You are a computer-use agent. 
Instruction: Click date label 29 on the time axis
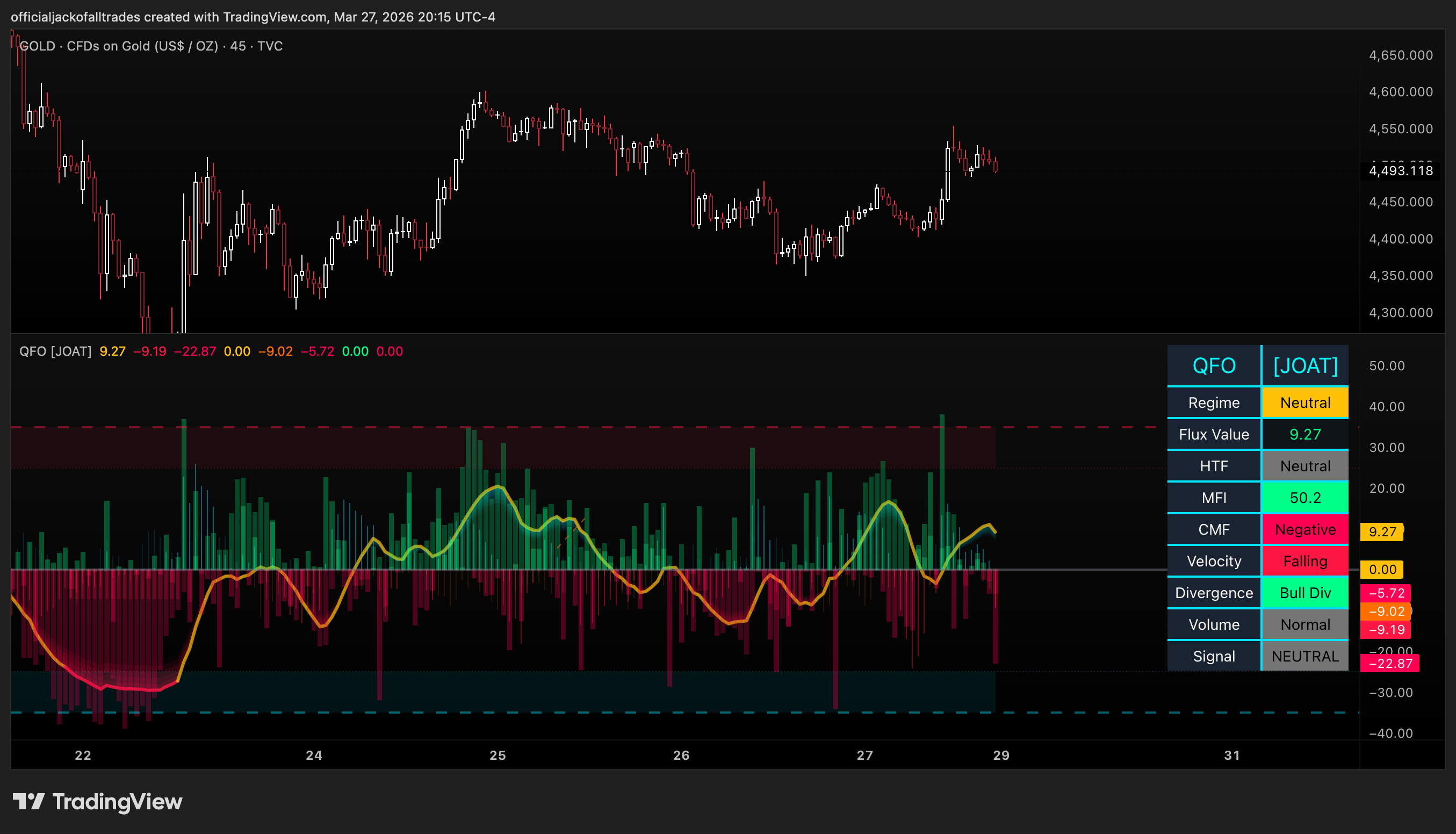[x=1001, y=755]
